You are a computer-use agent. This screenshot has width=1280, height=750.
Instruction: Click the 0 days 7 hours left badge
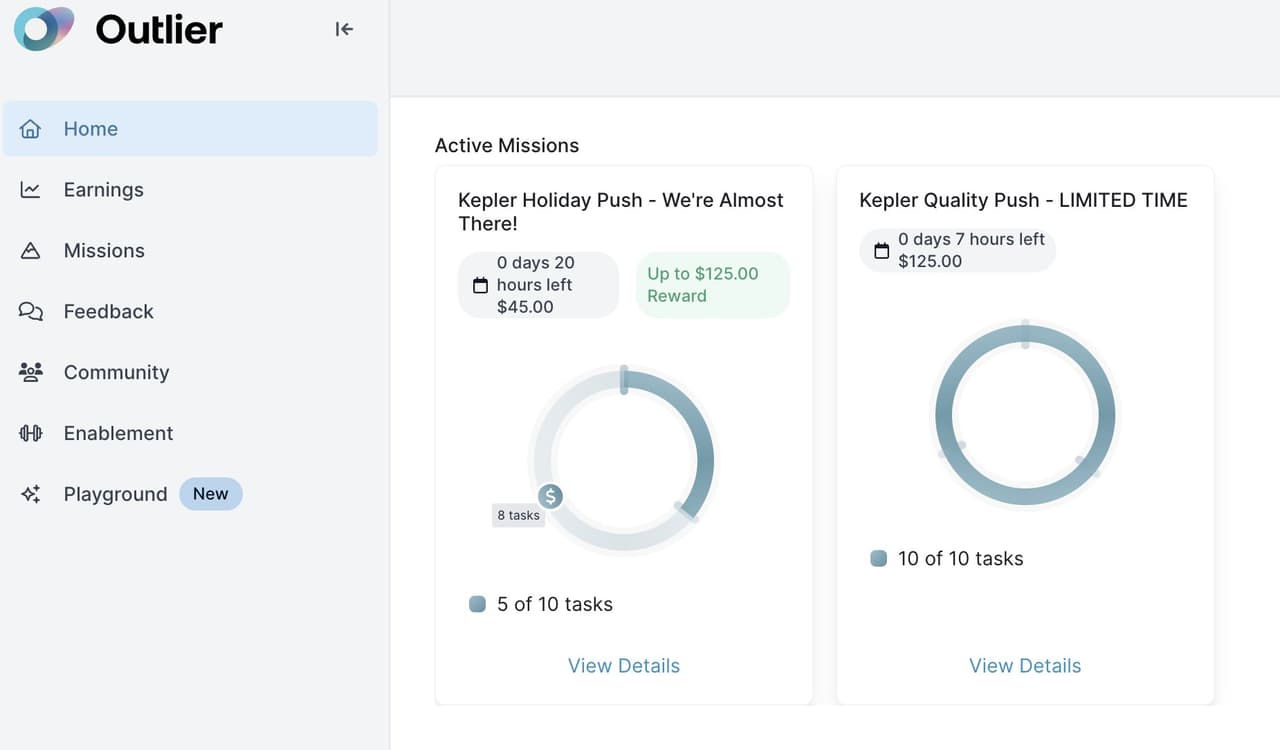957,250
